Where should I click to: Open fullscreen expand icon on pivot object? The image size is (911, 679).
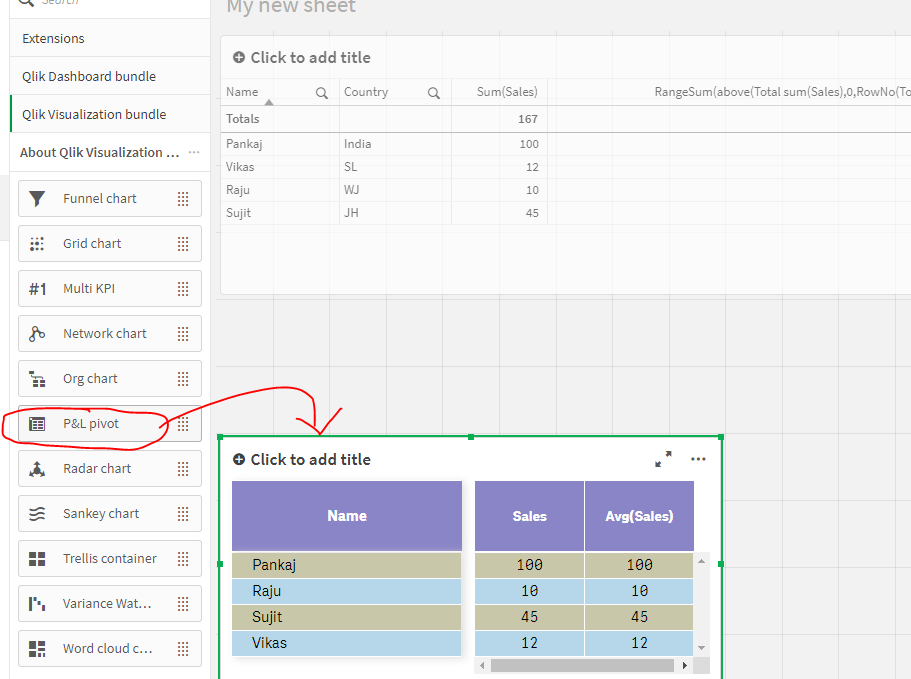pos(663,459)
